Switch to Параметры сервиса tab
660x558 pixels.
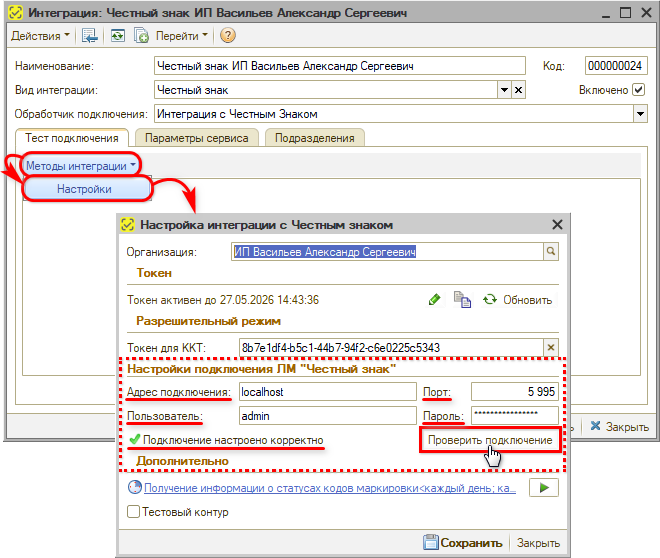[x=197, y=138]
